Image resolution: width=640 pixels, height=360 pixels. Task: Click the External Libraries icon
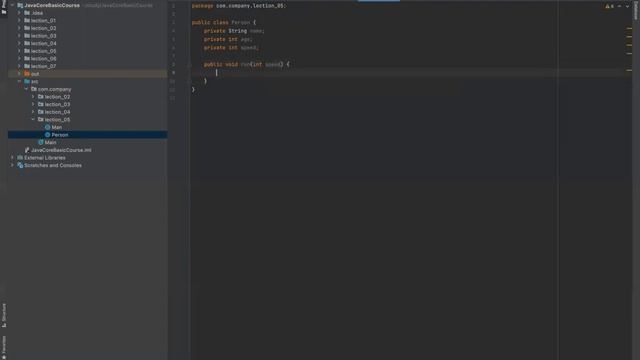click(x=20, y=158)
